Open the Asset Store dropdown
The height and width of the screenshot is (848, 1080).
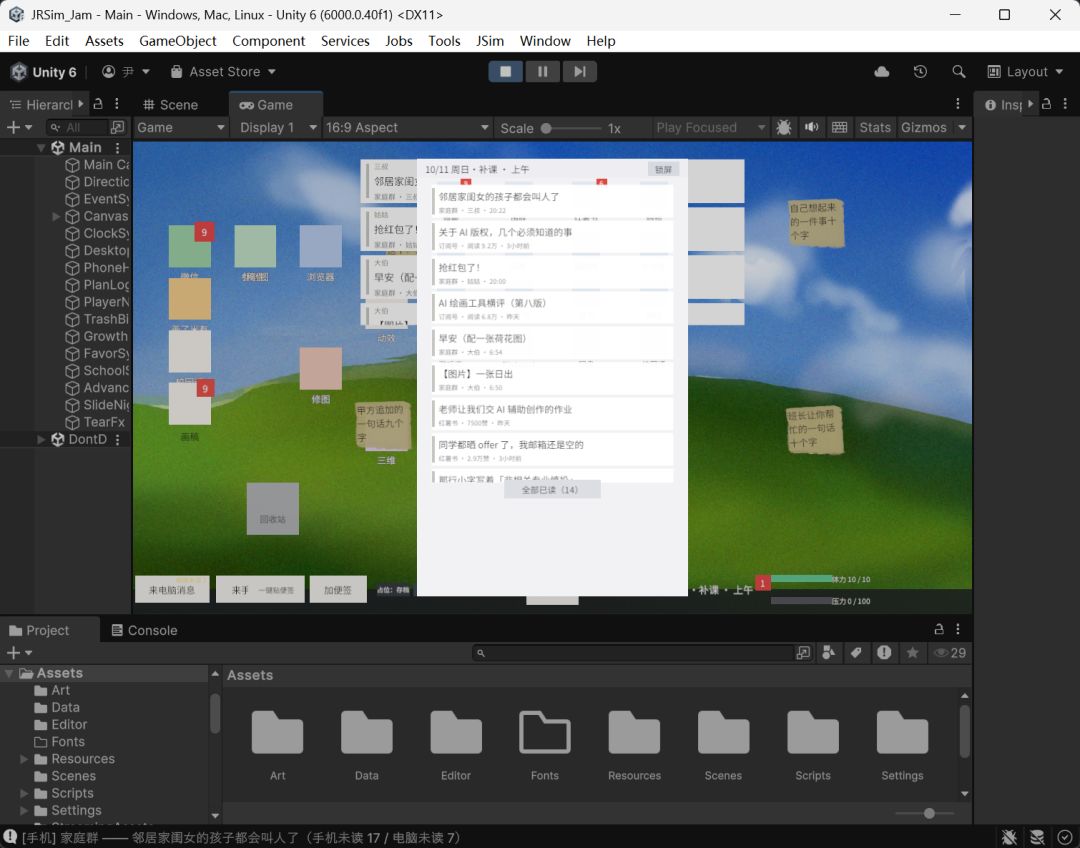223,72
